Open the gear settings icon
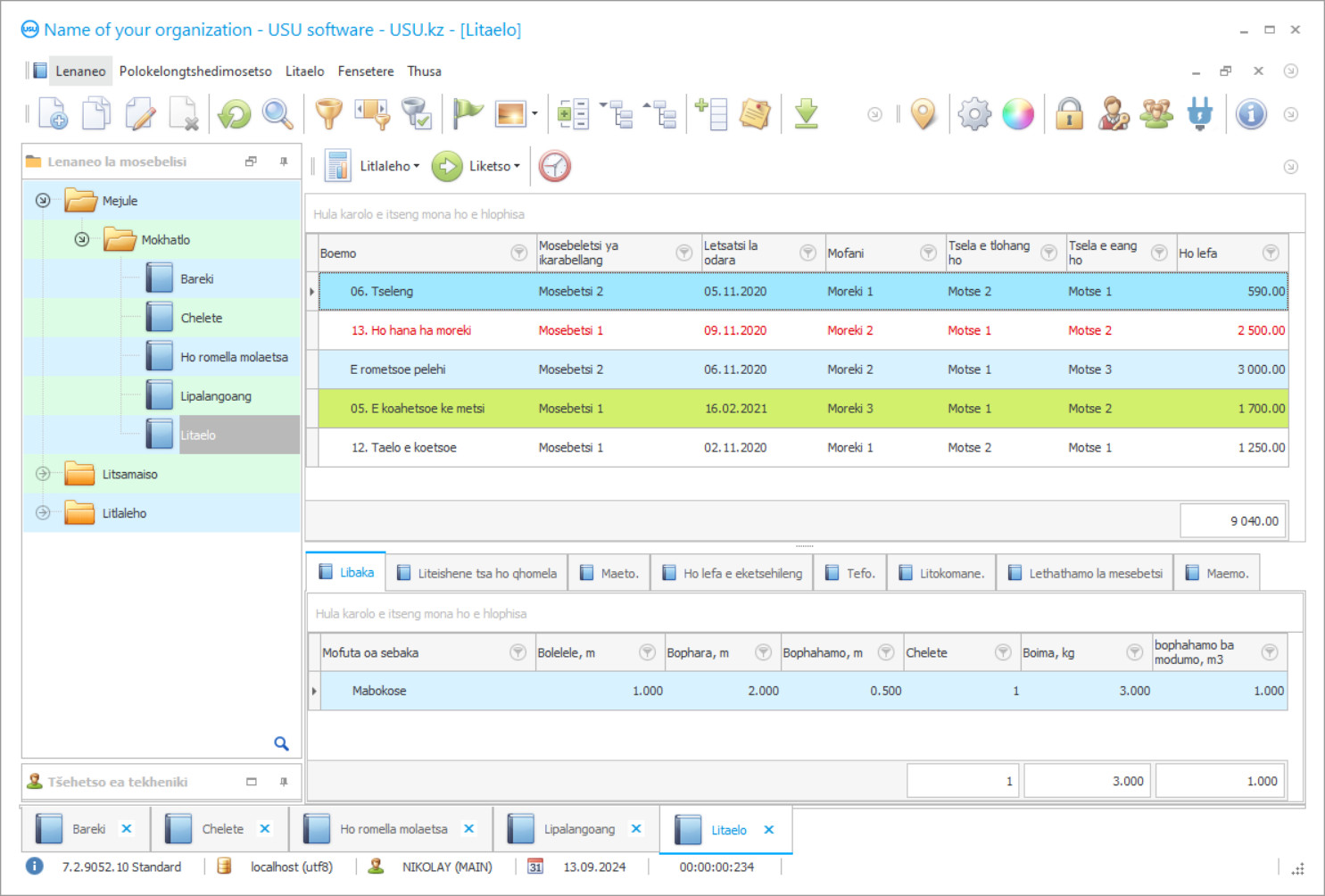 point(974,114)
